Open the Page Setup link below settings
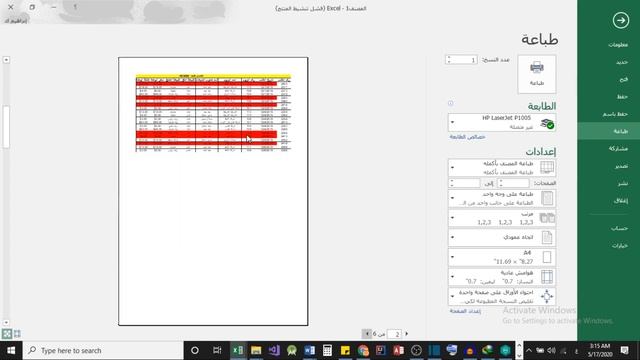 [x=465, y=311]
